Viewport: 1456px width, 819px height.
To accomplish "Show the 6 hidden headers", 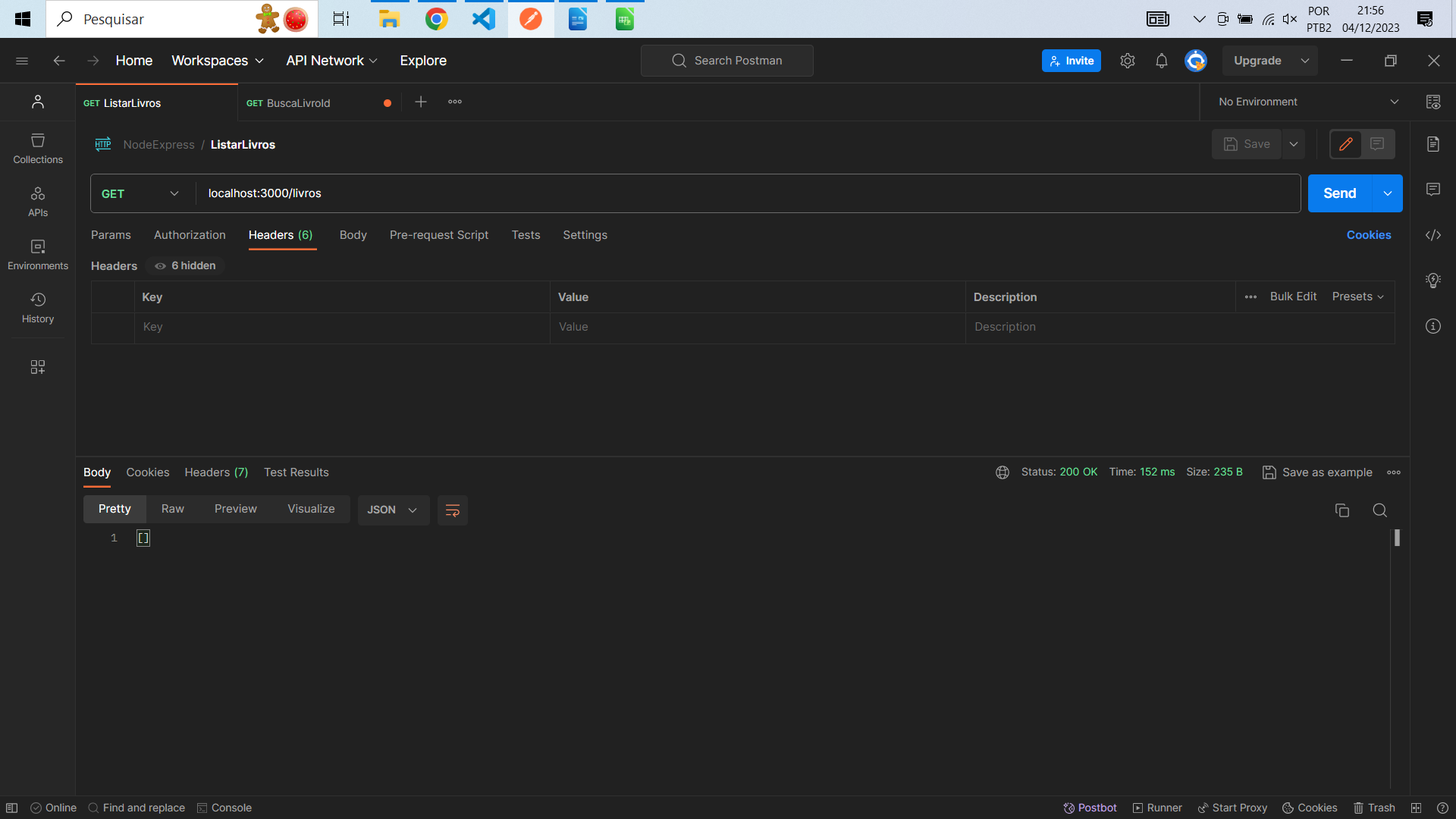I will 186,265.
